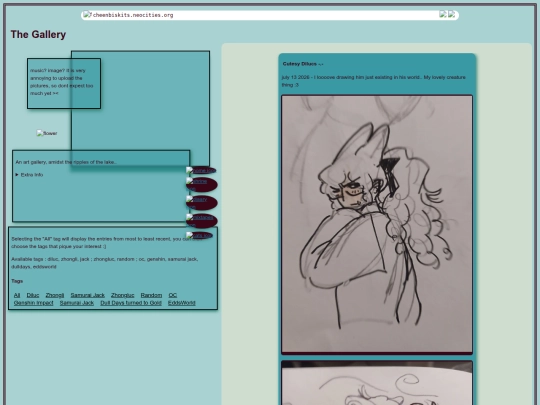The image size is (540, 405).
Task: Filter gallery by the Diluc tag
Action: [33, 295]
